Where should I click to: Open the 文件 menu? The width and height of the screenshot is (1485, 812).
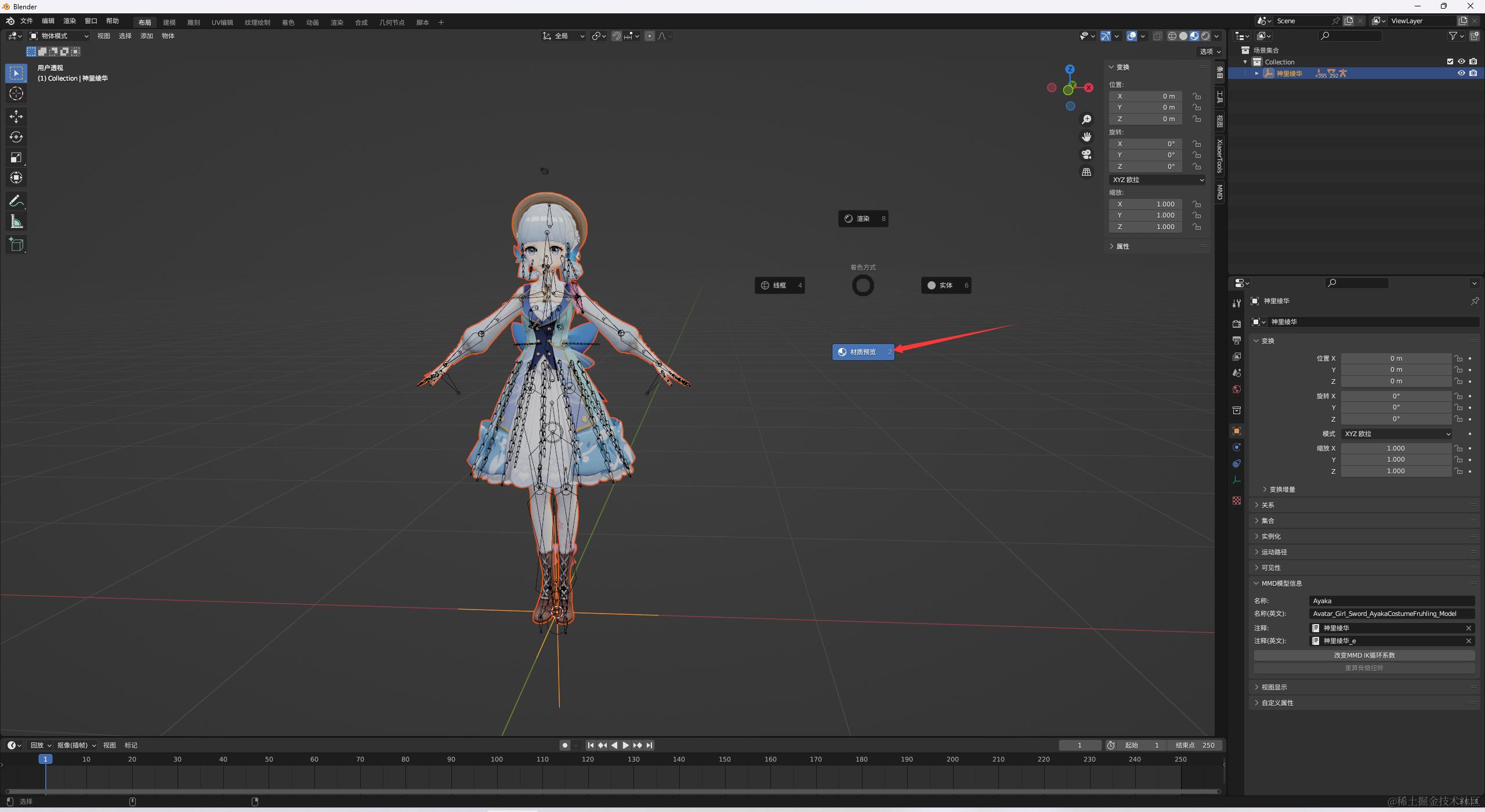[27, 21]
